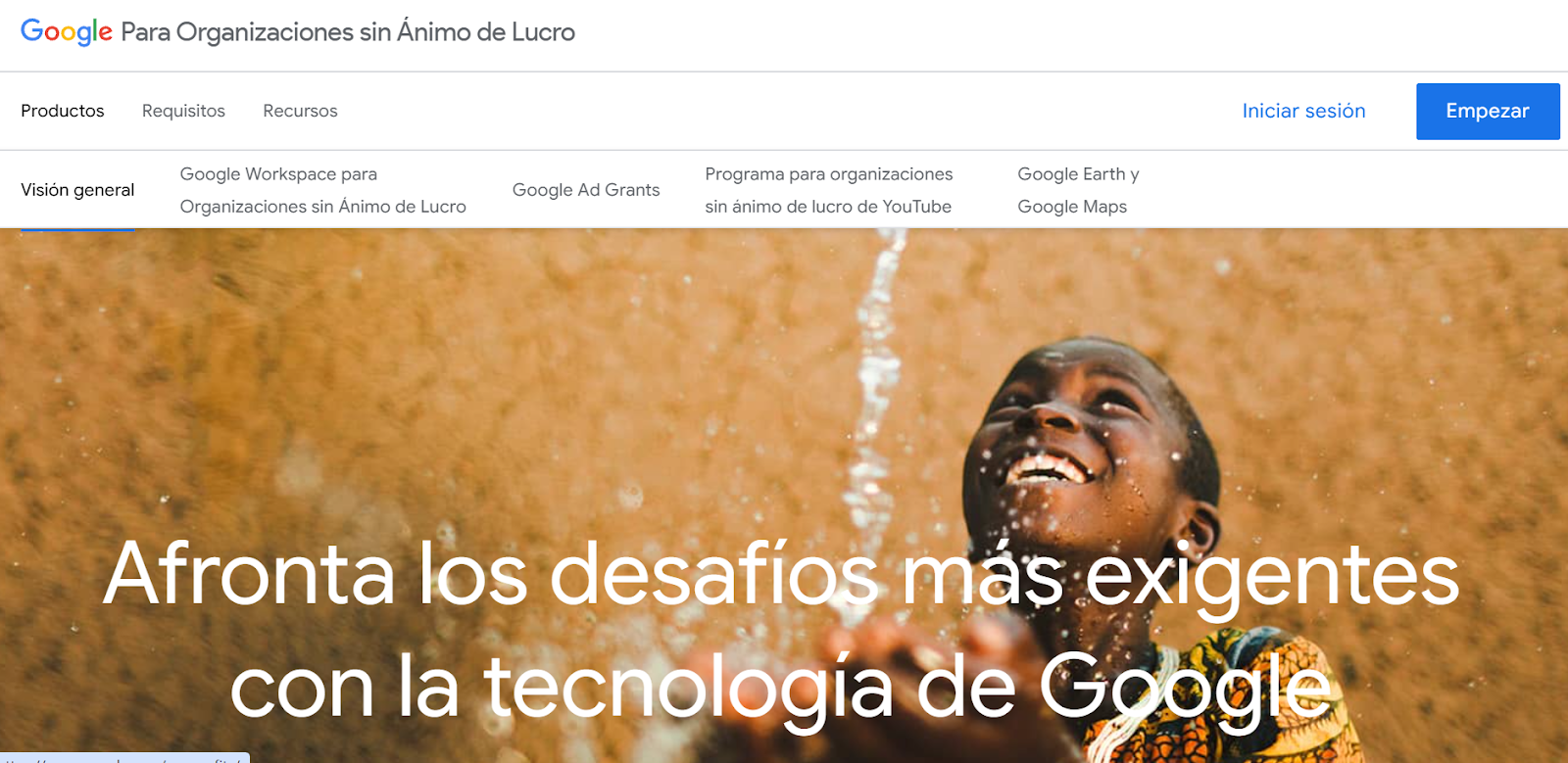Open the Recursos menu item
Viewport: 1568px width, 763px height.
click(x=300, y=111)
